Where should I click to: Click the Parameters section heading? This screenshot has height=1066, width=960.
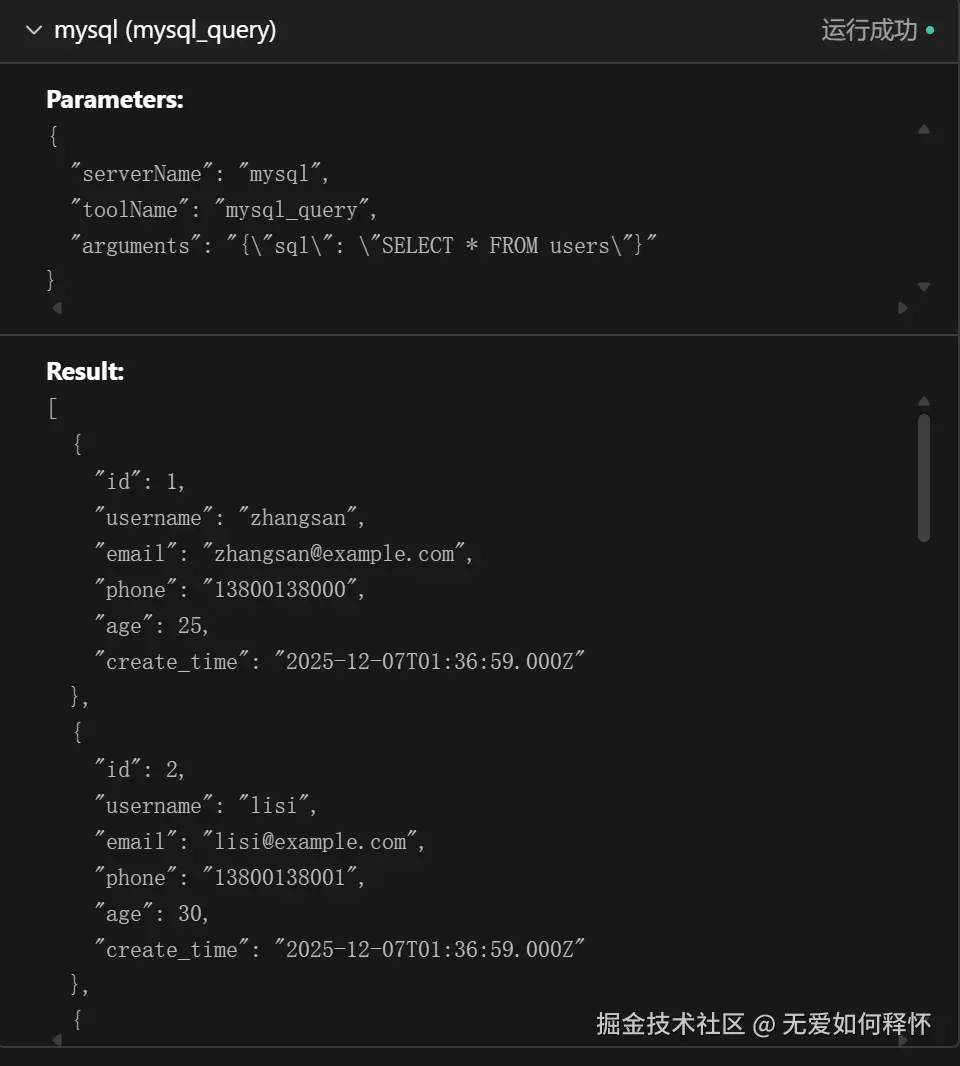click(115, 100)
